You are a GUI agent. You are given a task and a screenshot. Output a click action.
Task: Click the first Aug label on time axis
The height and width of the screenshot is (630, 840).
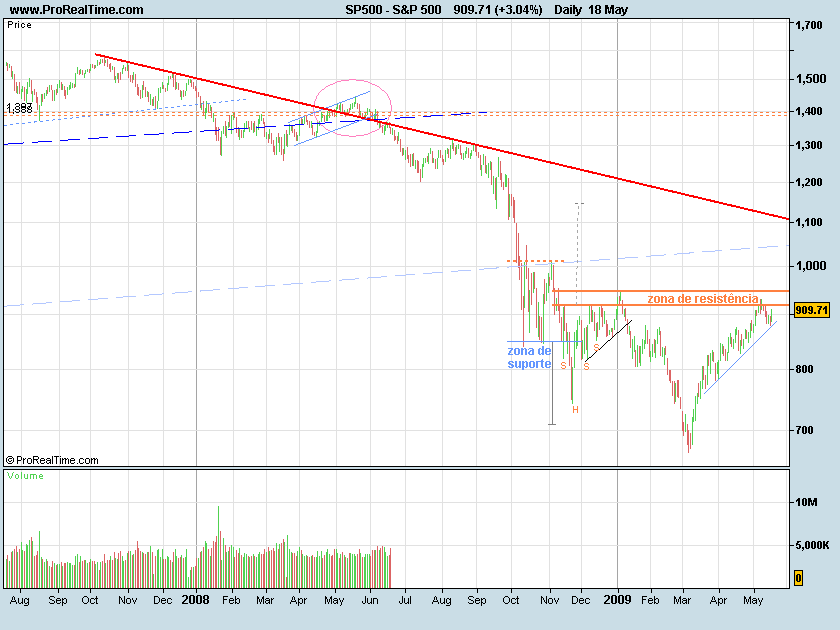click(x=20, y=601)
